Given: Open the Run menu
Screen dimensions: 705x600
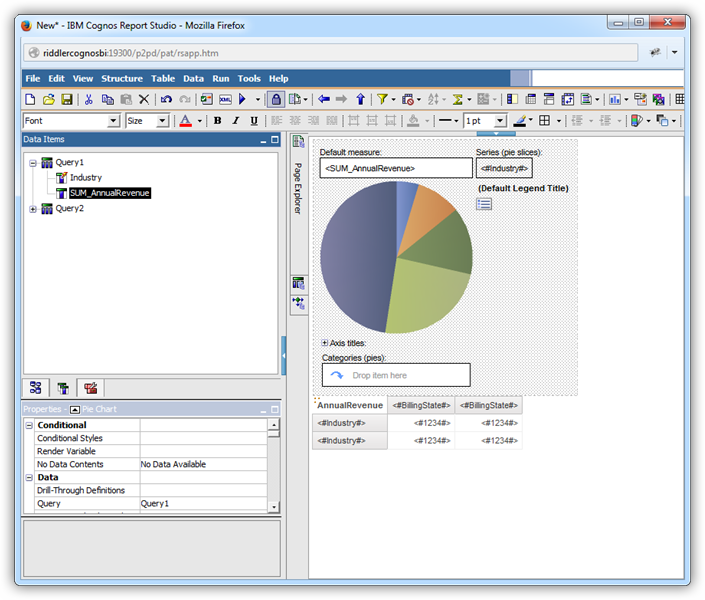Looking at the screenshot, I should pyautogui.click(x=221, y=78).
